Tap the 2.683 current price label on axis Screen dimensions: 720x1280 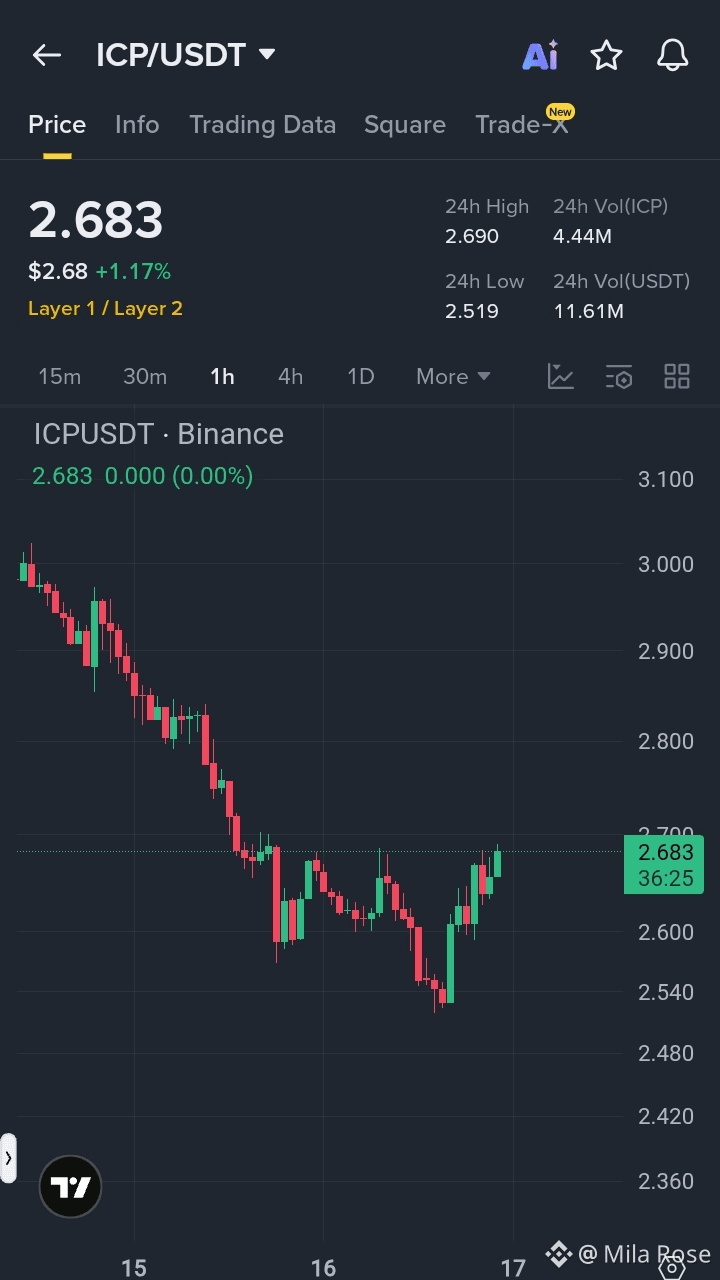(x=664, y=865)
